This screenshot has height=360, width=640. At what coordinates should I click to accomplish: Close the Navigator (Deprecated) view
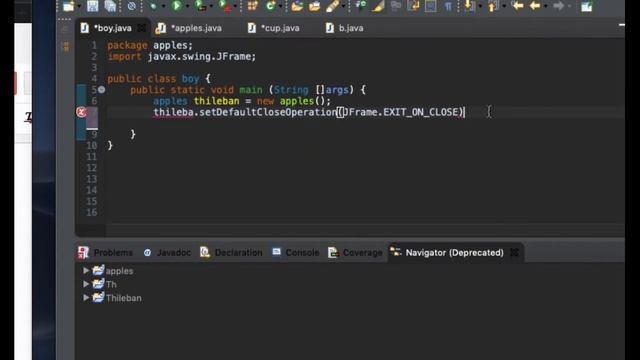(x=514, y=253)
